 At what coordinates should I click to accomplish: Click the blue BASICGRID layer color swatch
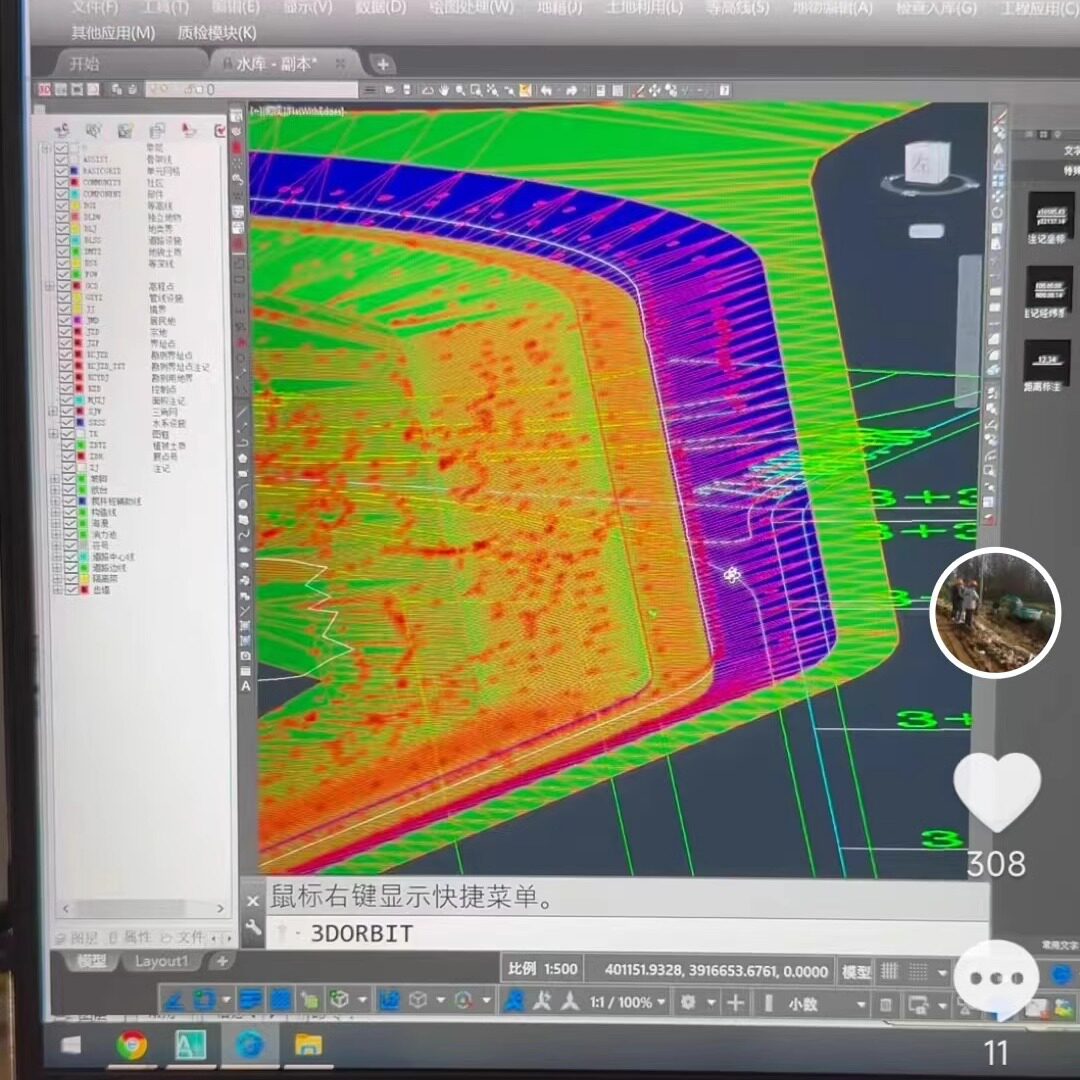click(74, 171)
